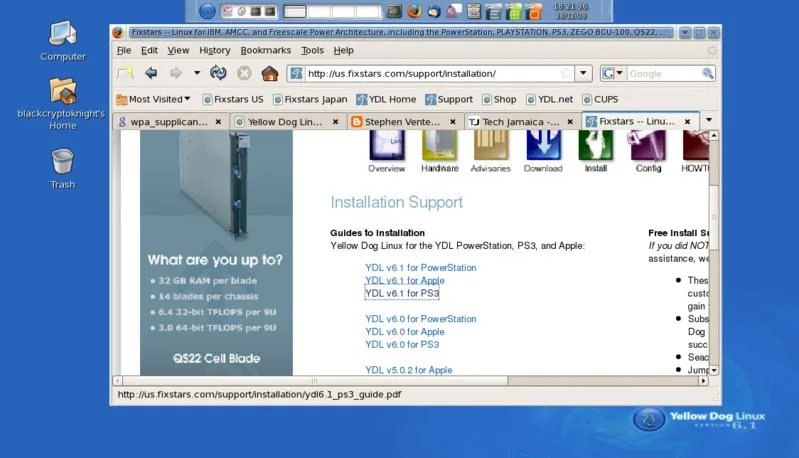The width and height of the screenshot is (799, 458).
Task: Open the YDL Home bookmark
Action: [386, 99]
